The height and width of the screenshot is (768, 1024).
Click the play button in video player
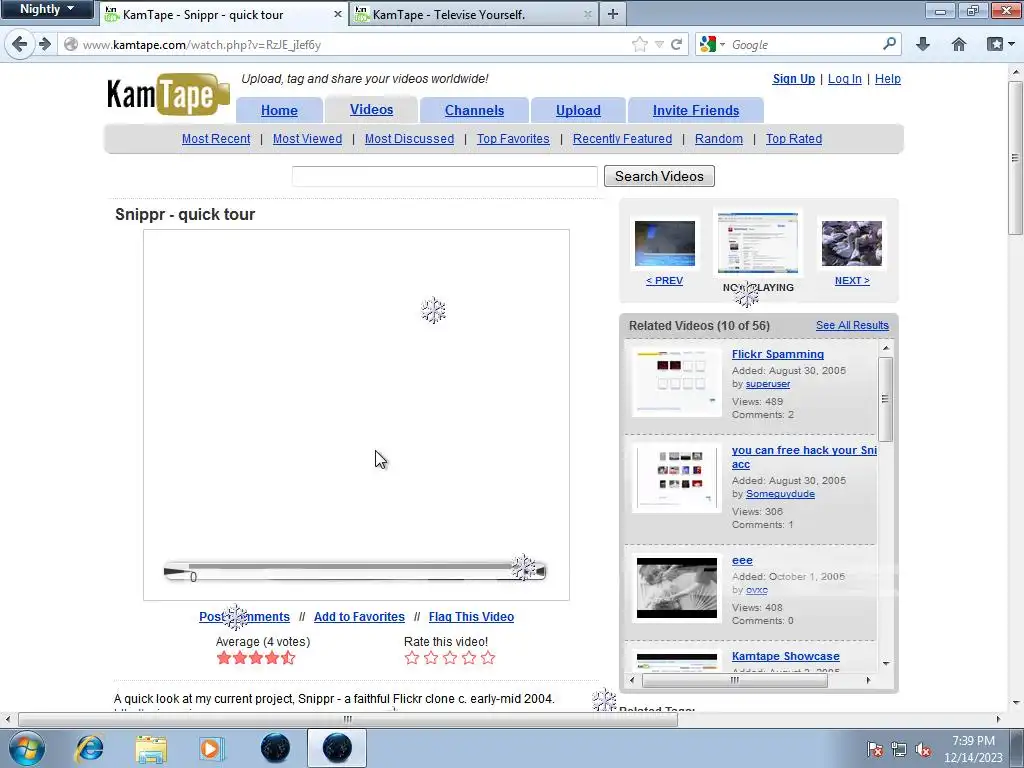point(174,571)
